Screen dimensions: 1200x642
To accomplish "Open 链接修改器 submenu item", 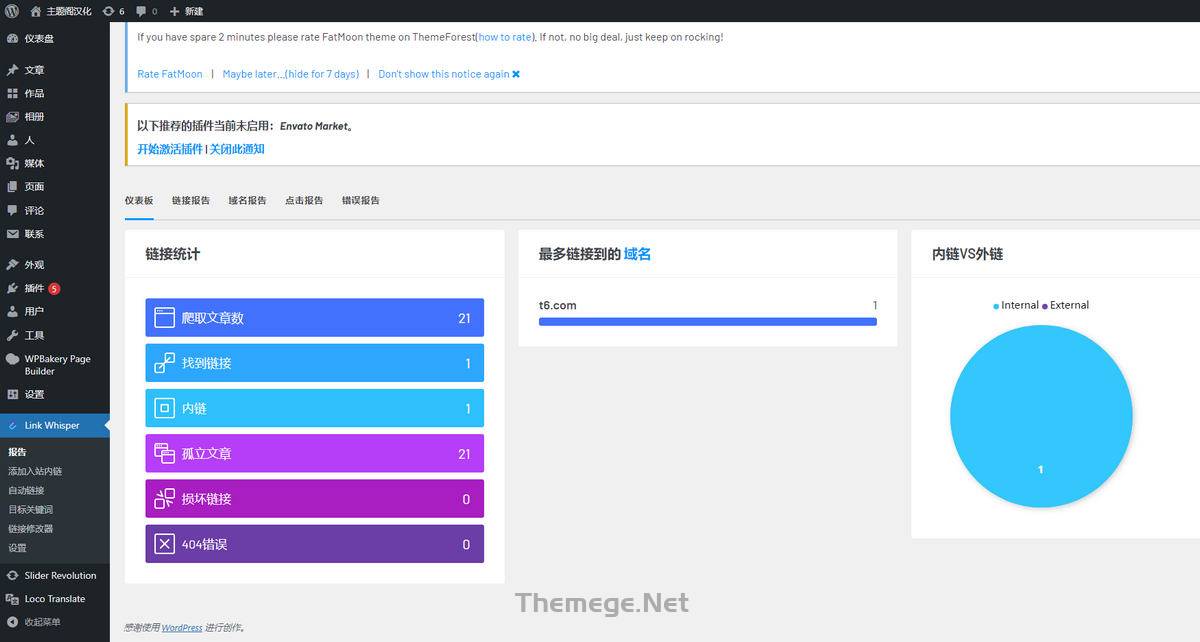I will pos(30,528).
